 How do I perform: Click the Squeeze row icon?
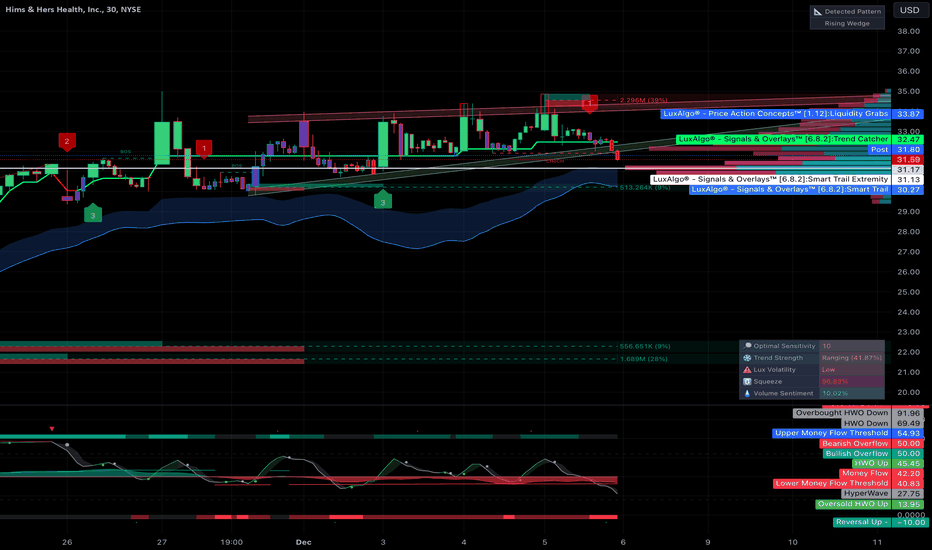pos(747,382)
